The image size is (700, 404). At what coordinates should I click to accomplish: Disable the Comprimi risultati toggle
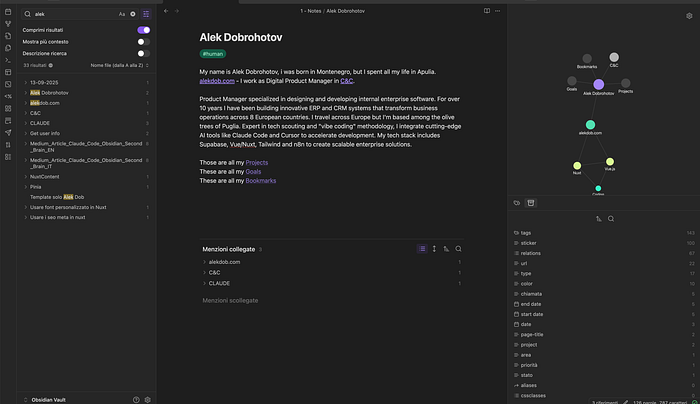pyautogui.click(x=143, y=30)
